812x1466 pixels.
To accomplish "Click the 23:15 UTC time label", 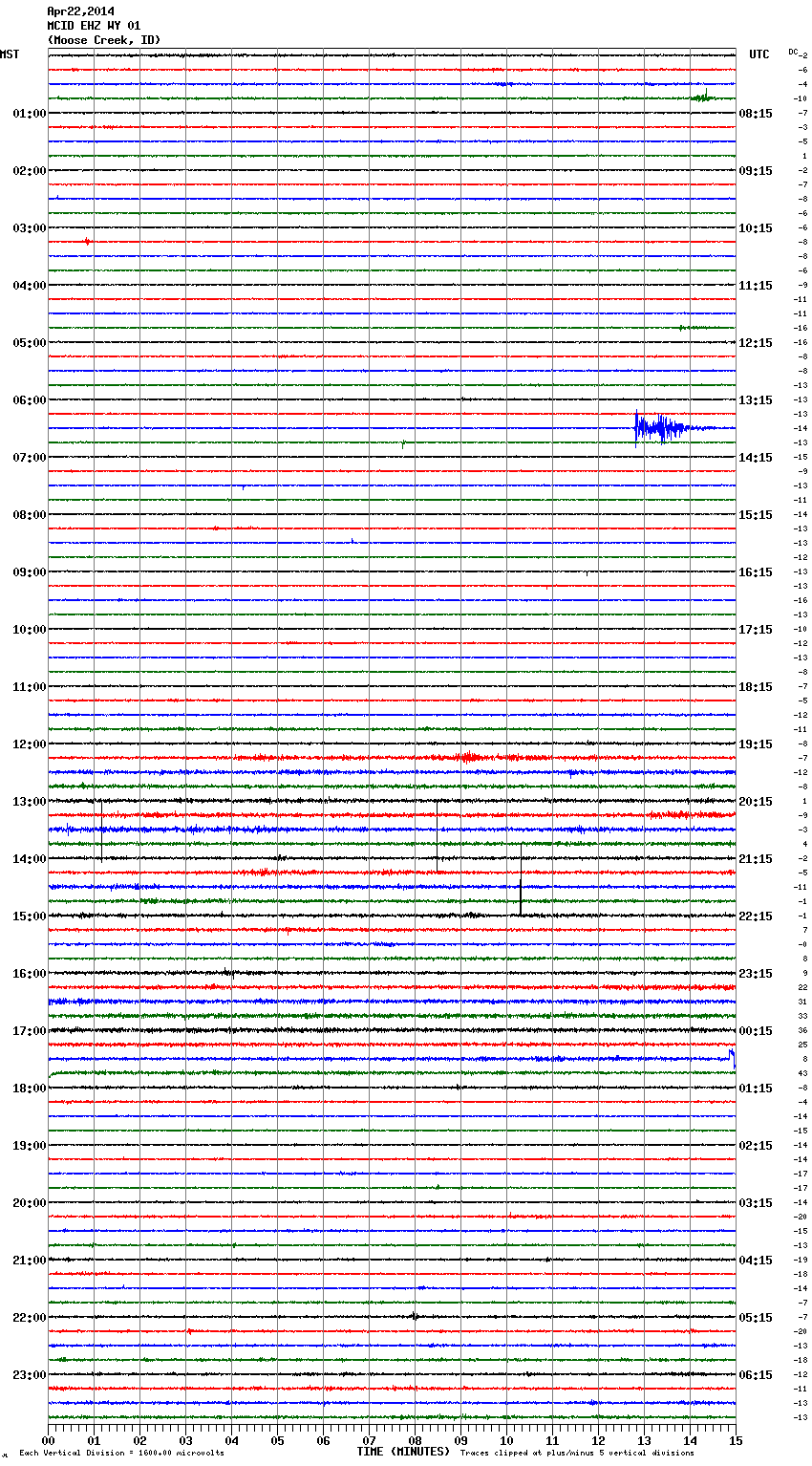I will (x=756, y=974).
